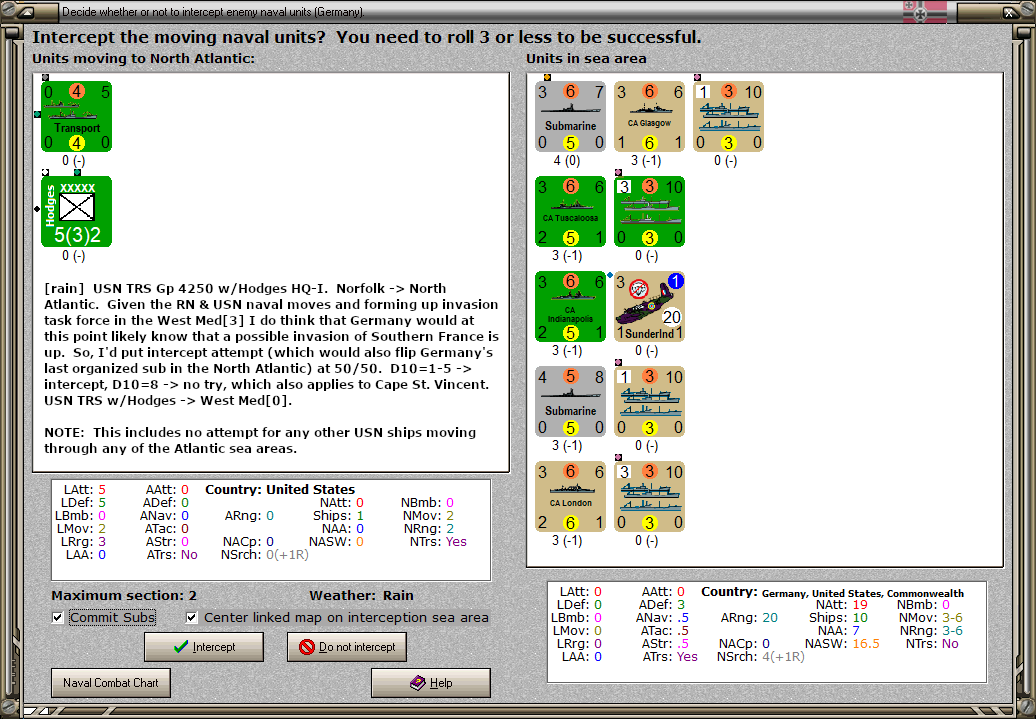Pick the tan convoy counter beside CA Glasgow
Viewport: 1036px width, 719px height.
729,116
